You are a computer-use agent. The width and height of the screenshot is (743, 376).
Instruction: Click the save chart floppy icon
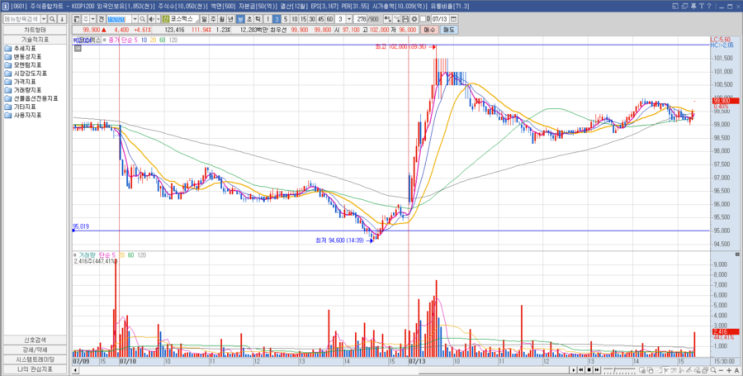tap(406, 19)
